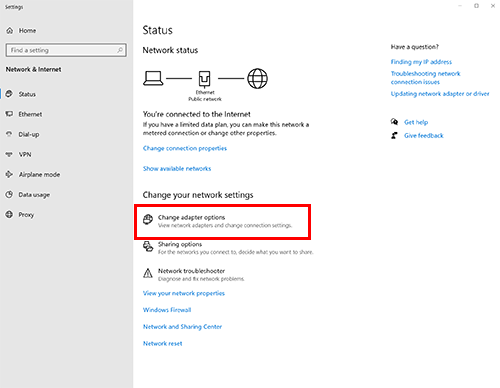500x388 pixels.
Task: Click the Network reset link
Action: [x=163, y=343]
